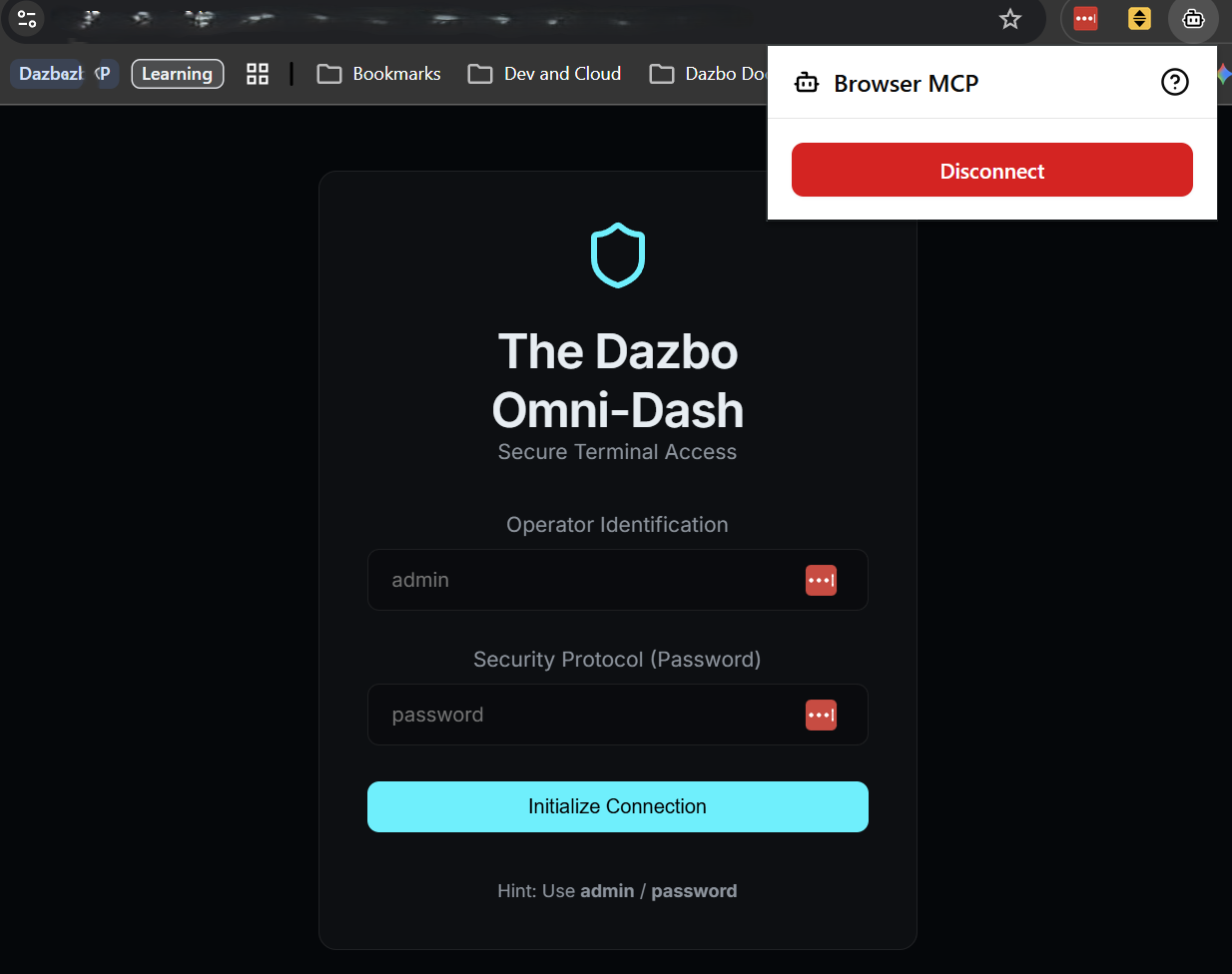Open the Bookmarks folder
This screenshot has height=974, width=1232.
379,74
